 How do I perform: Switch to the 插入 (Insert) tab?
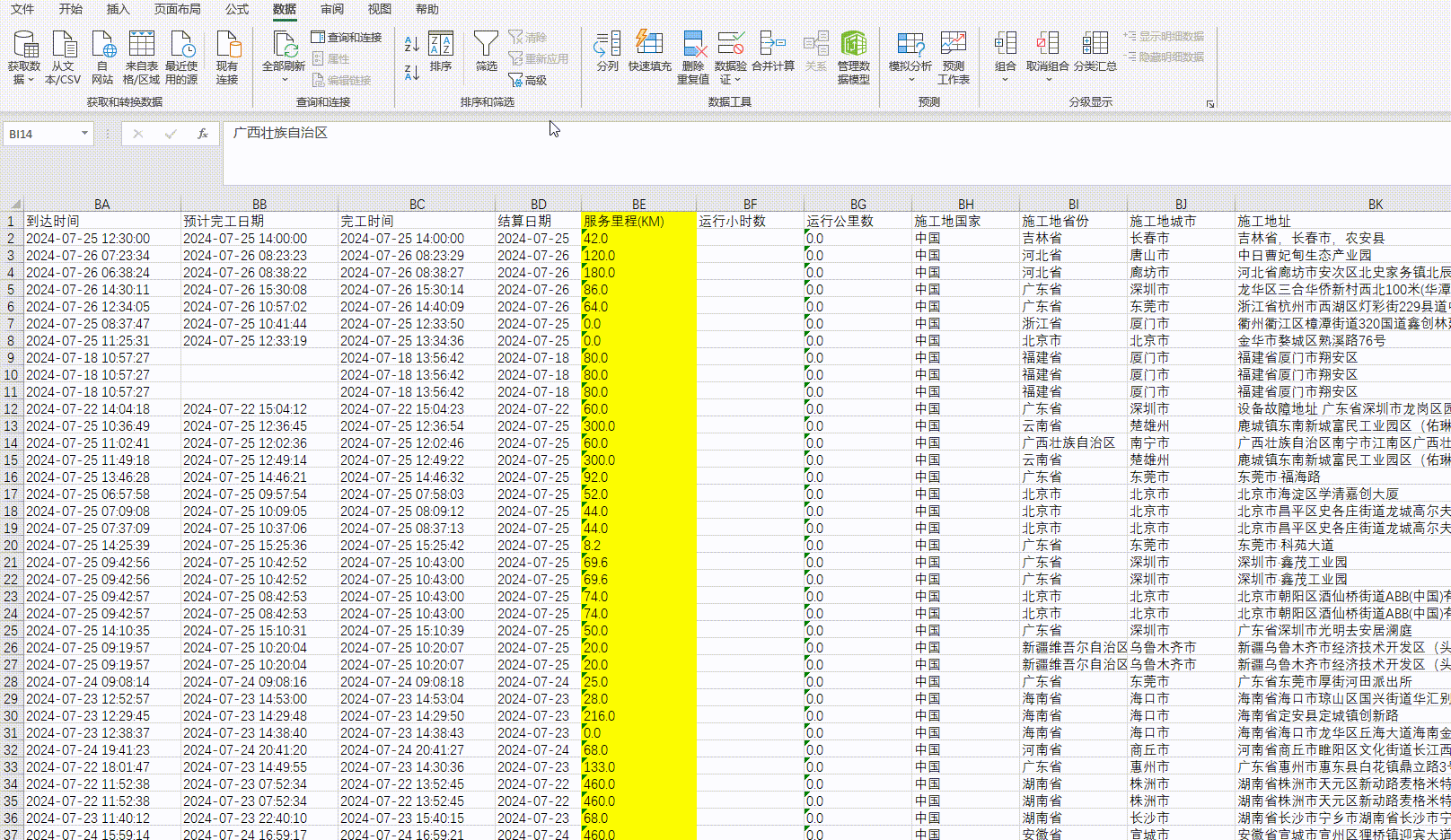tap(118, 9)
